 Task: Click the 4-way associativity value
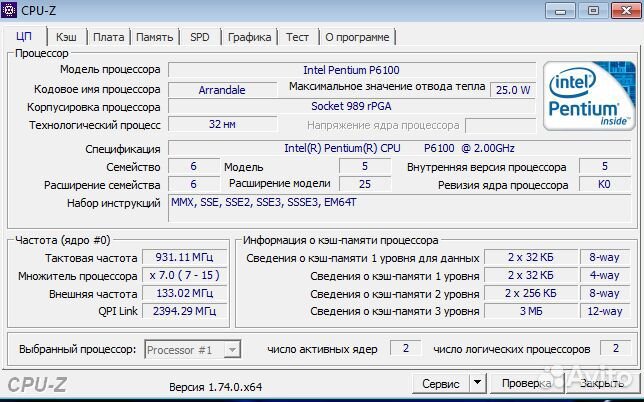pos(605,275)
